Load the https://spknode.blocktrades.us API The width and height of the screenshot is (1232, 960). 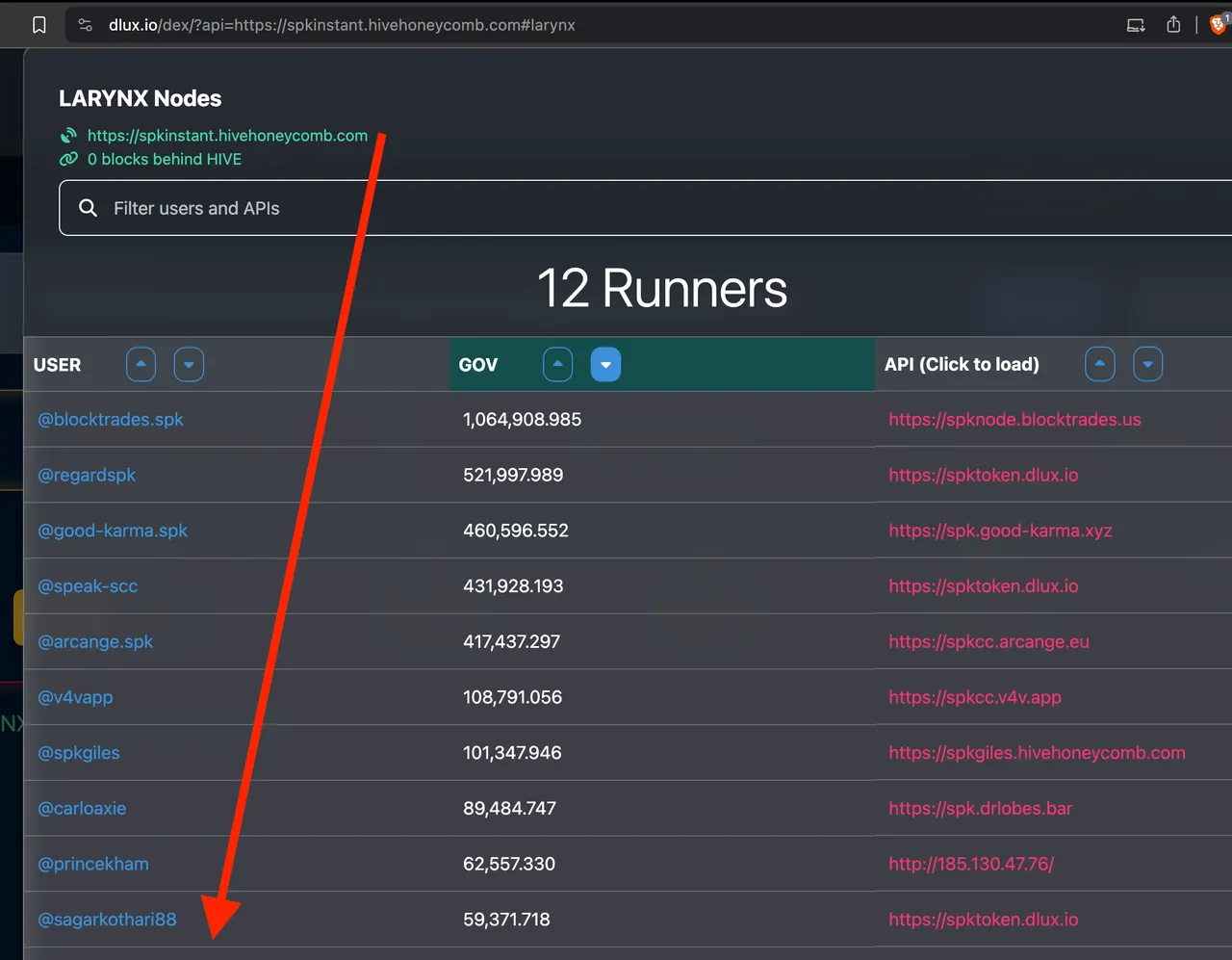(x=1014, y=420)
